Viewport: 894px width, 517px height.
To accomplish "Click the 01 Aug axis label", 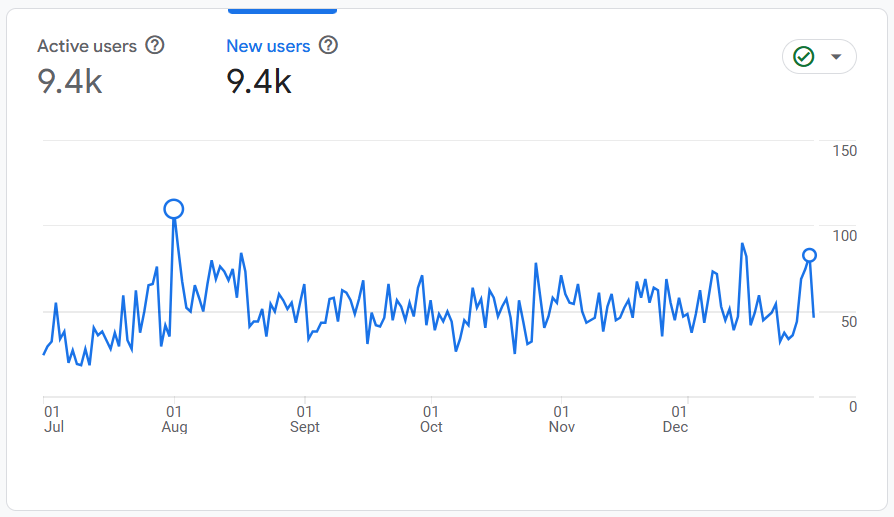I will coord(174,419).
